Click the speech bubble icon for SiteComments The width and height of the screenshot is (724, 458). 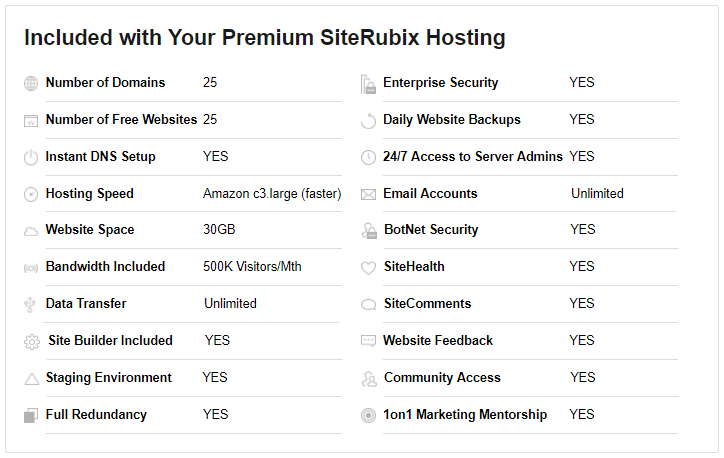[x=368, y=305]
